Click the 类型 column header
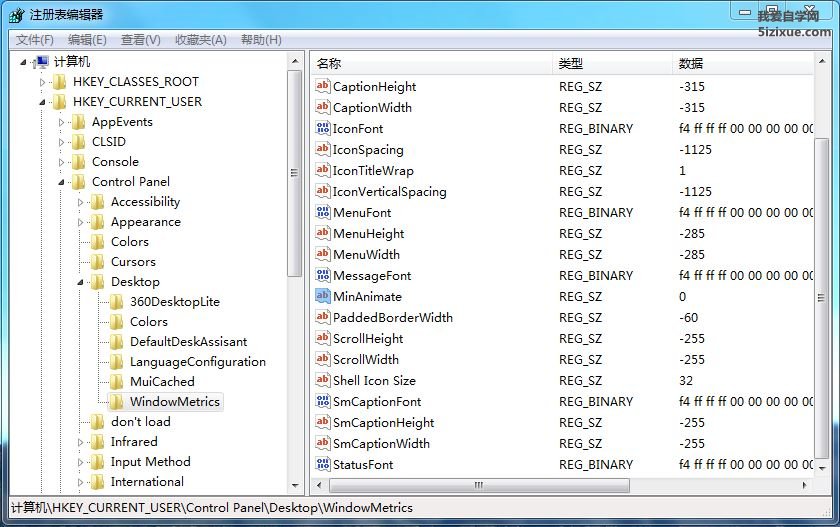Screen dimensions: 840x527 612,63
